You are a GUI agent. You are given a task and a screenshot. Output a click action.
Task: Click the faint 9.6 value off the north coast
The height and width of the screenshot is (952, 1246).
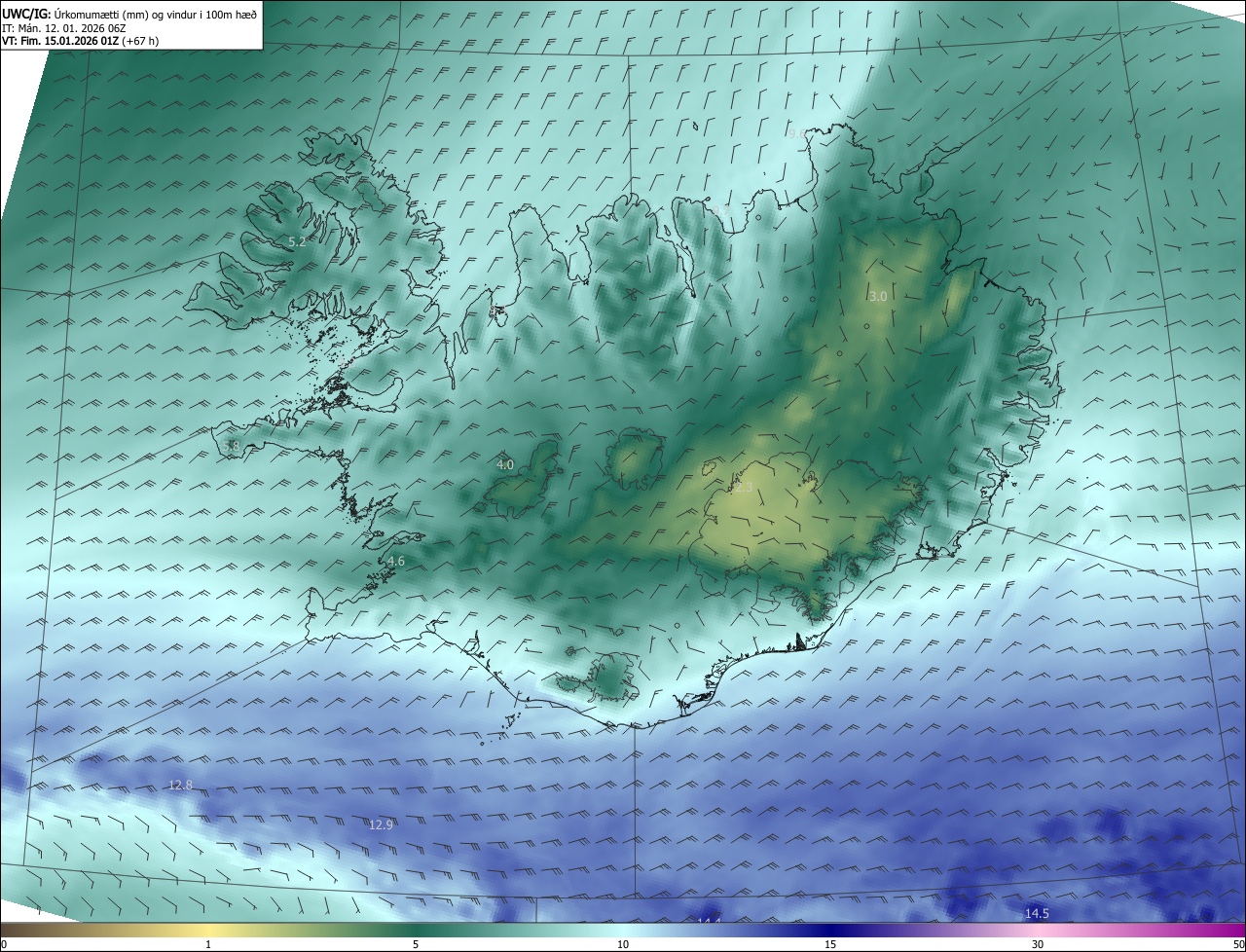797,133
